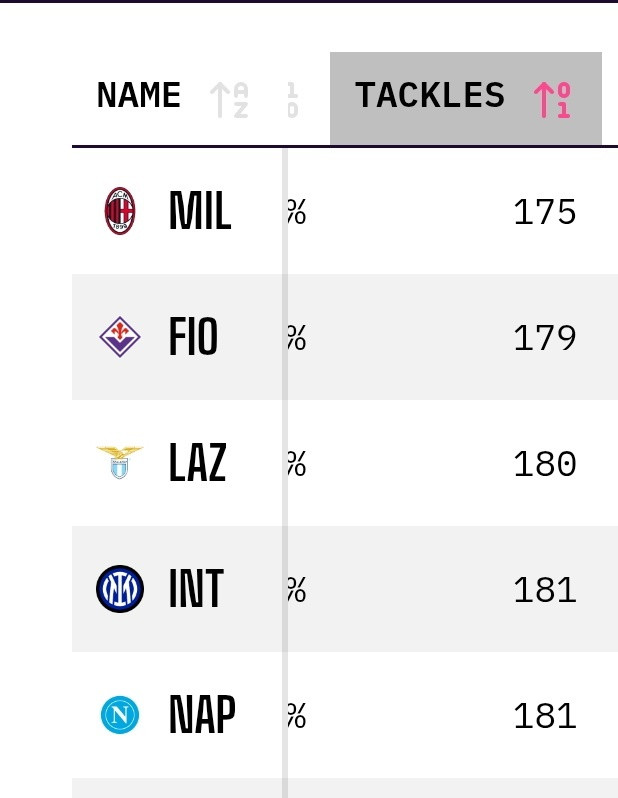Open the INT team link
The image size is (618, 798).
click(196, 590)
